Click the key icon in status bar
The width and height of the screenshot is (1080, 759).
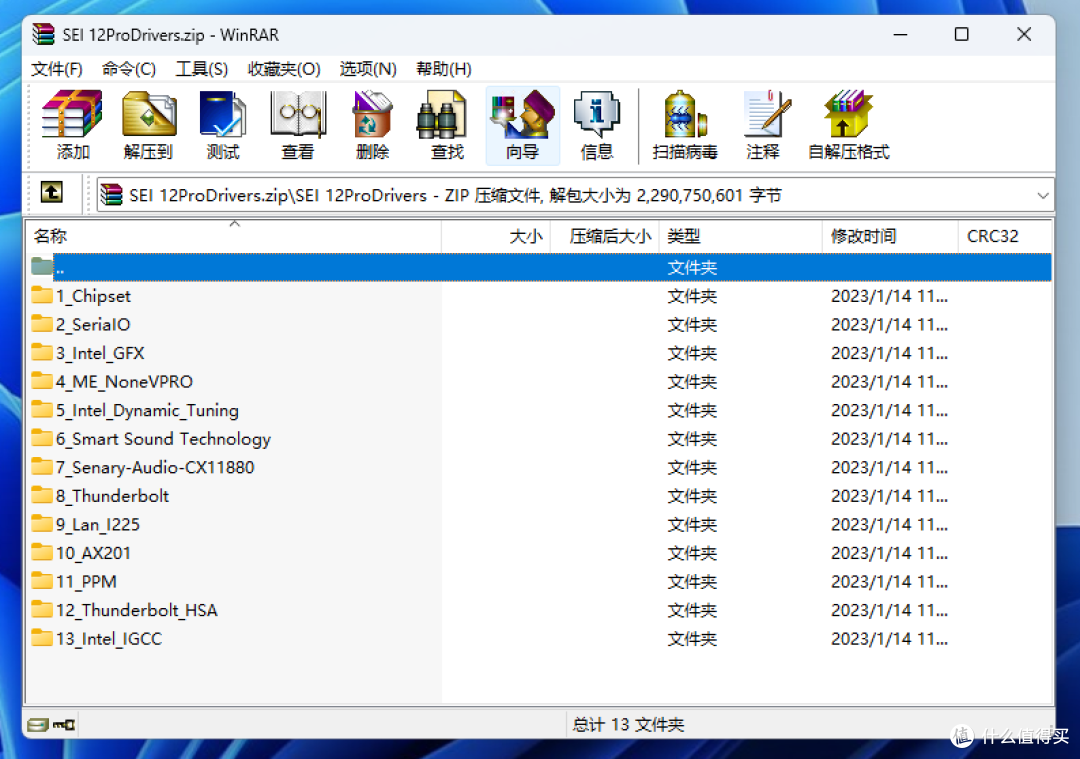64,725
